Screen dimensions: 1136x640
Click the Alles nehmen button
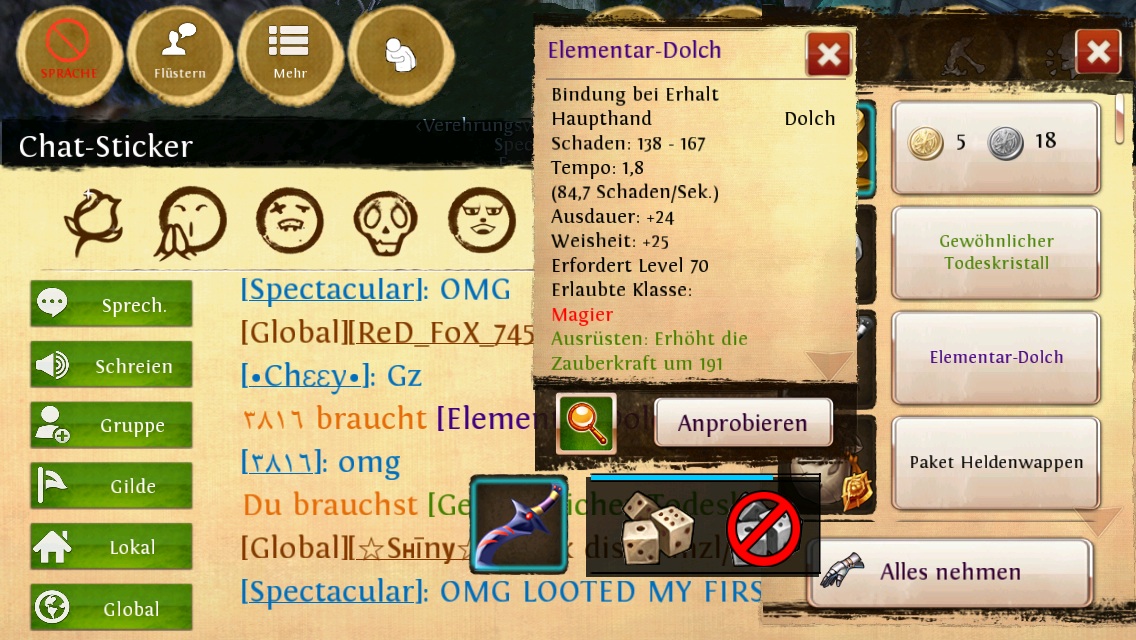[x=949, y=572]
